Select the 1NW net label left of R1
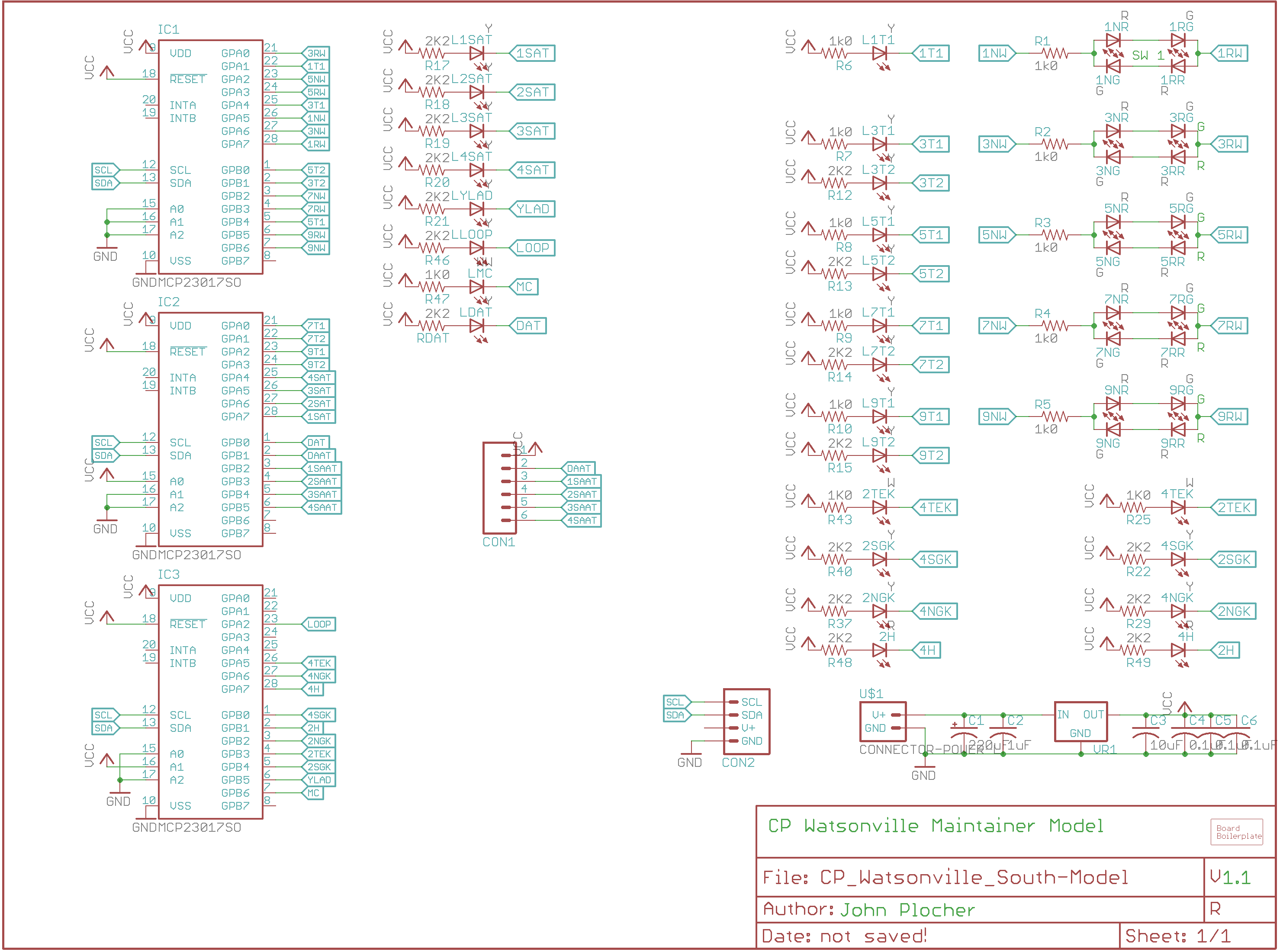Screen dimensions: 1283x952 (x=997, y=54)
